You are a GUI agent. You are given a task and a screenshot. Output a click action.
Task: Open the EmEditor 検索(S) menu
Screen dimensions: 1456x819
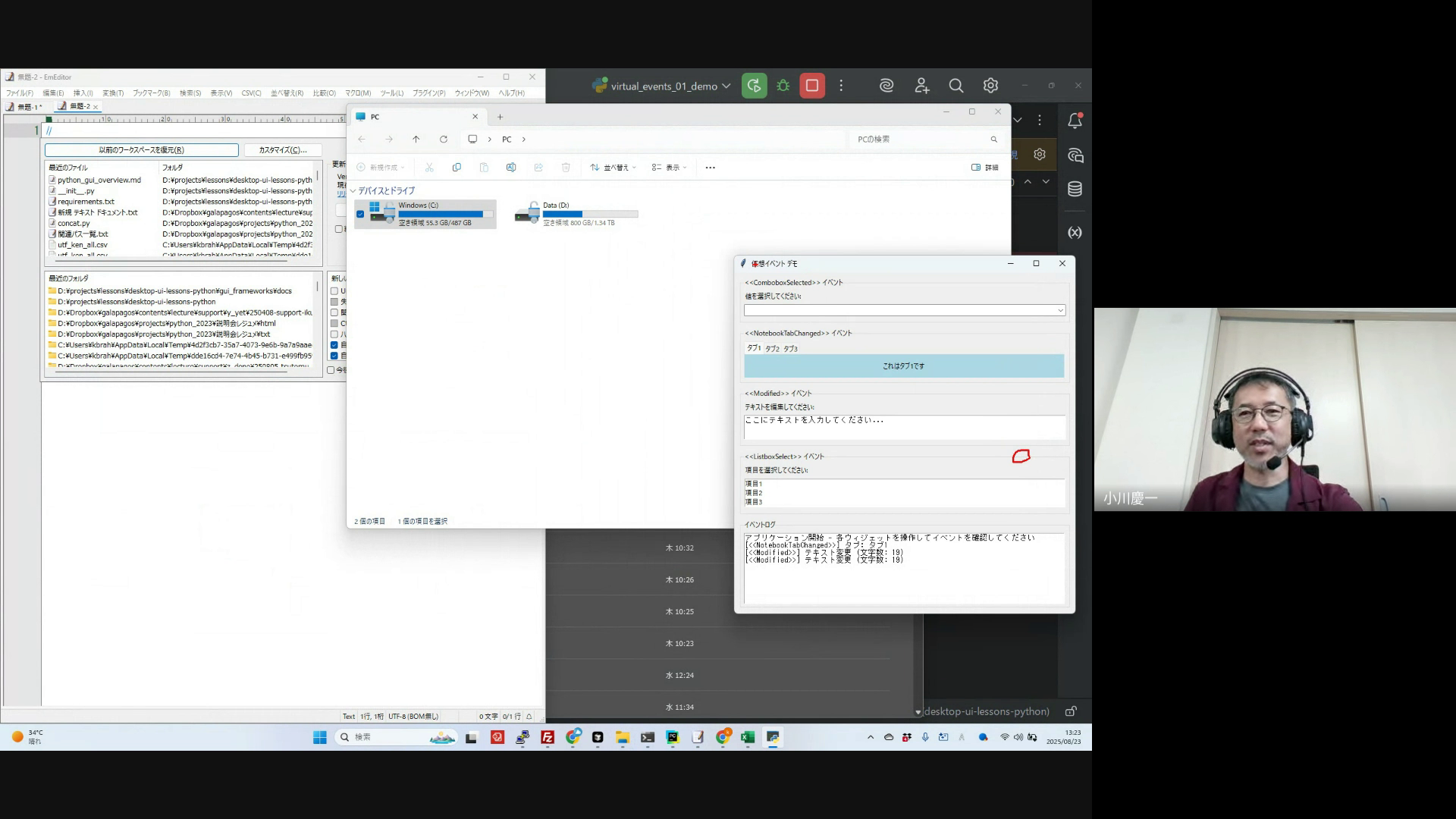(x=190, y=93)
